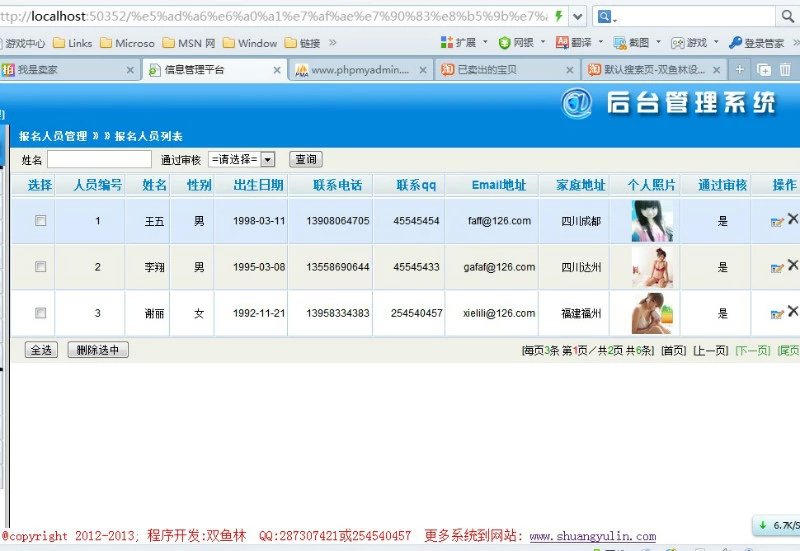Open the MSN 网 bookmark folder
The height and width of the screenshot is (551, 800).
point(189,43)
